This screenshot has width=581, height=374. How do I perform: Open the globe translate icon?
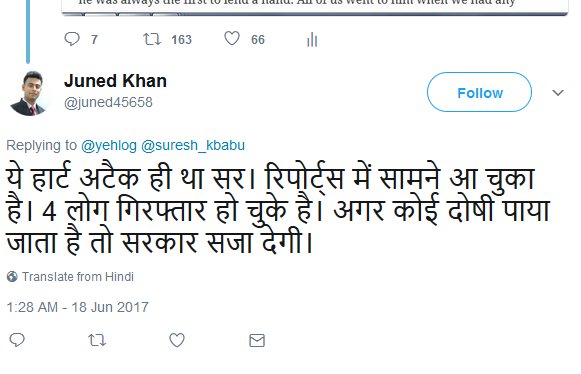click(x=12, y=277)
